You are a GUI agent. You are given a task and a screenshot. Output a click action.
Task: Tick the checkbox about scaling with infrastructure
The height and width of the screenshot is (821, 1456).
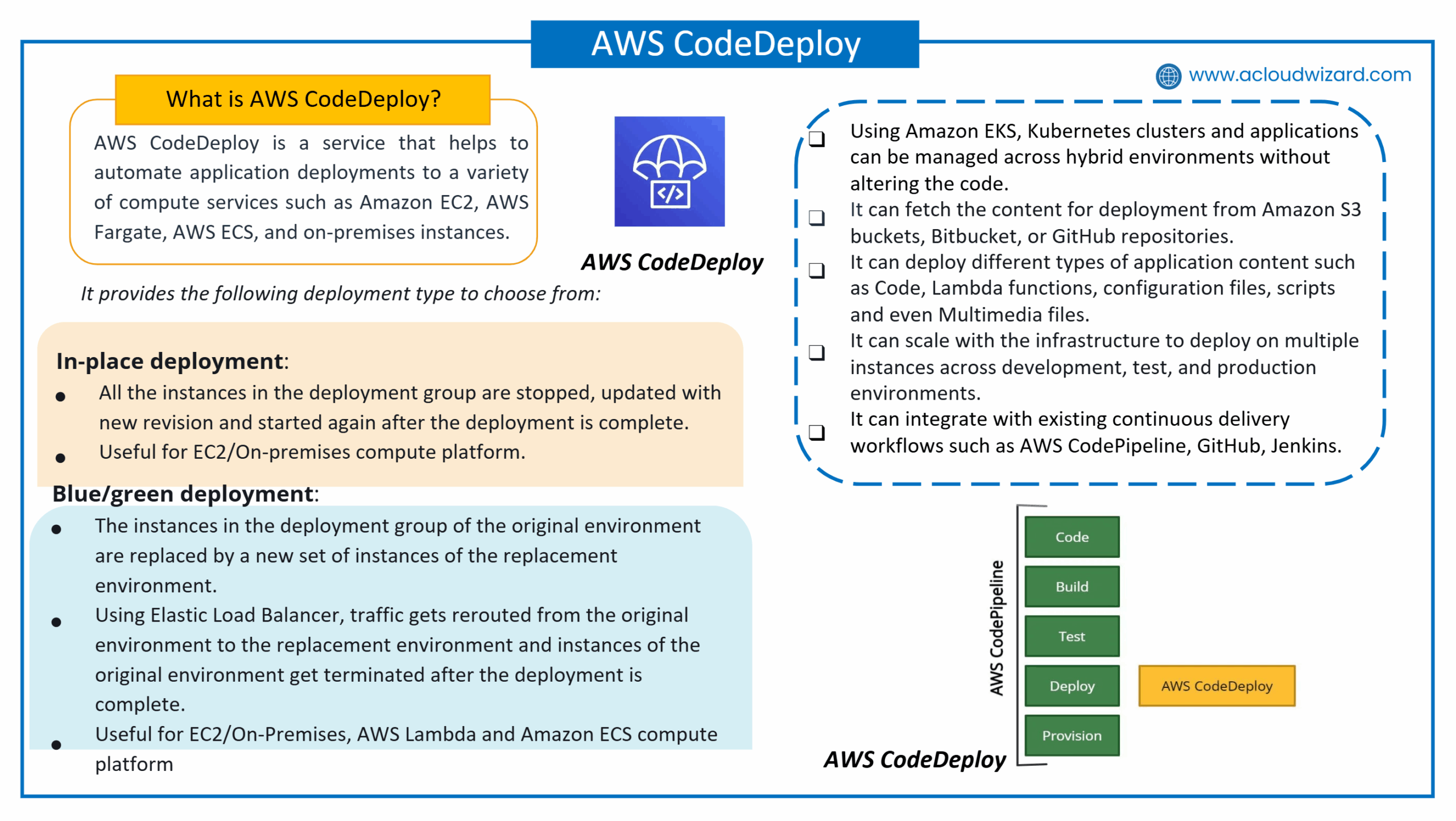[x=817, y=352]
